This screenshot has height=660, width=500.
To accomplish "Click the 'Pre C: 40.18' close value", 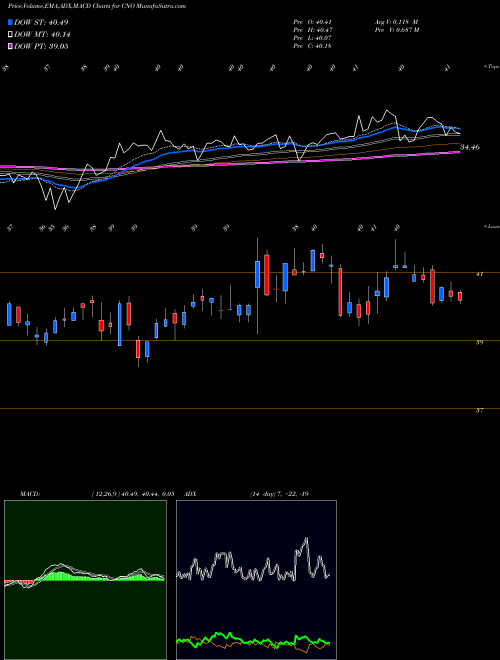I will tap(313, 46).
